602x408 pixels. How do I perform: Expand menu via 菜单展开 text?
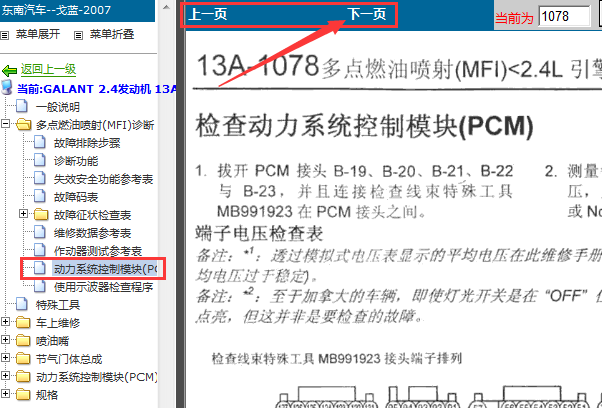(x=38, y=35)
